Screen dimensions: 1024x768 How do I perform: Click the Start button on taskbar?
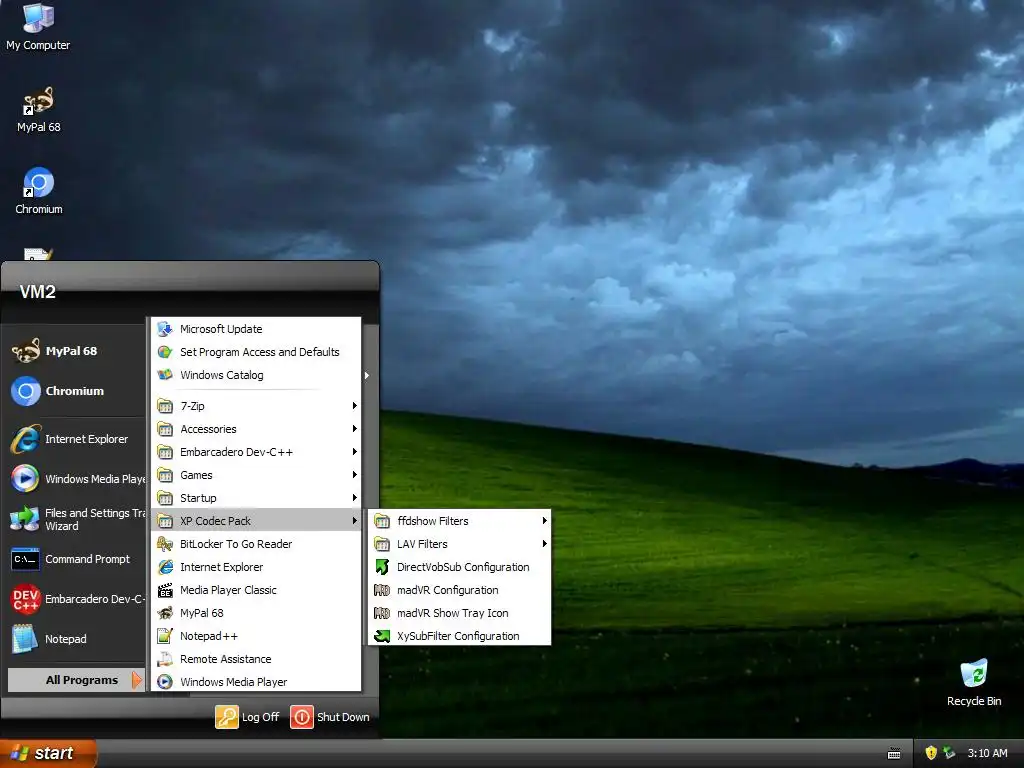48,753
